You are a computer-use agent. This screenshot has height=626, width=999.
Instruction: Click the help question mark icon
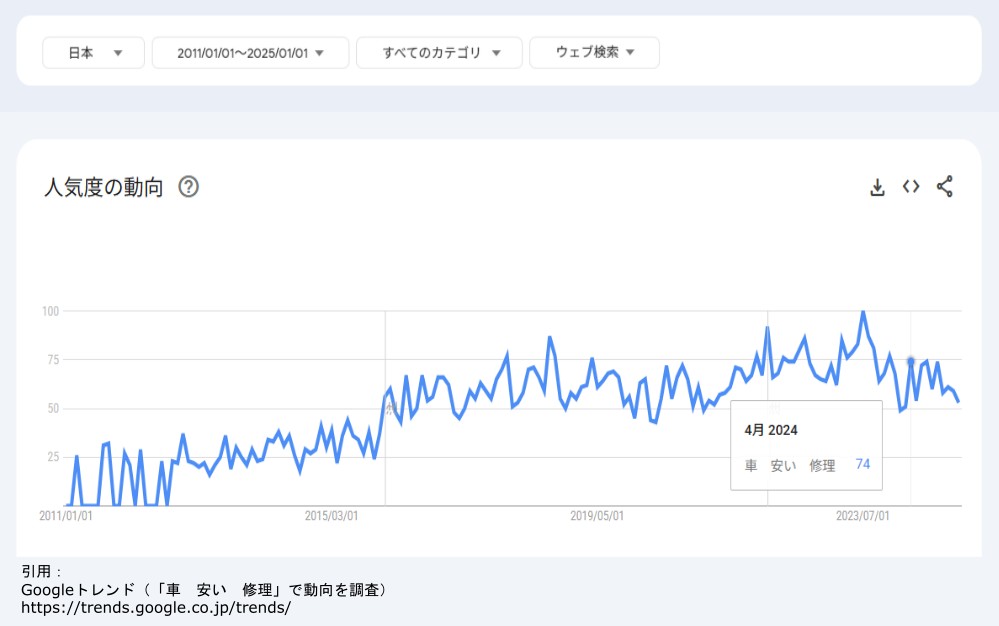click(x=188, y=187)
